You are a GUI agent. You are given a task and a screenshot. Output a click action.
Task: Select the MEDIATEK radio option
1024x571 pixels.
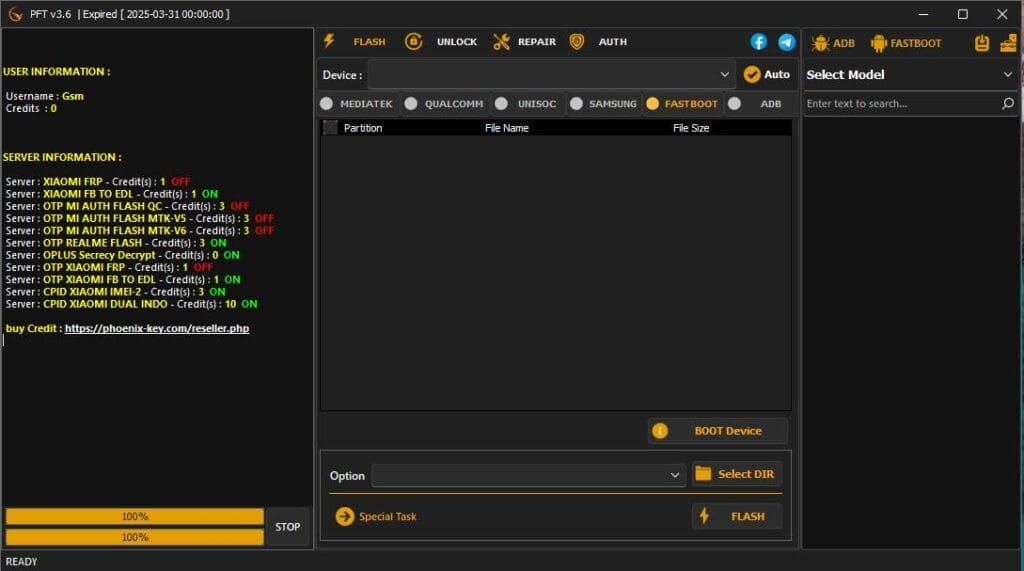point(327,103)
